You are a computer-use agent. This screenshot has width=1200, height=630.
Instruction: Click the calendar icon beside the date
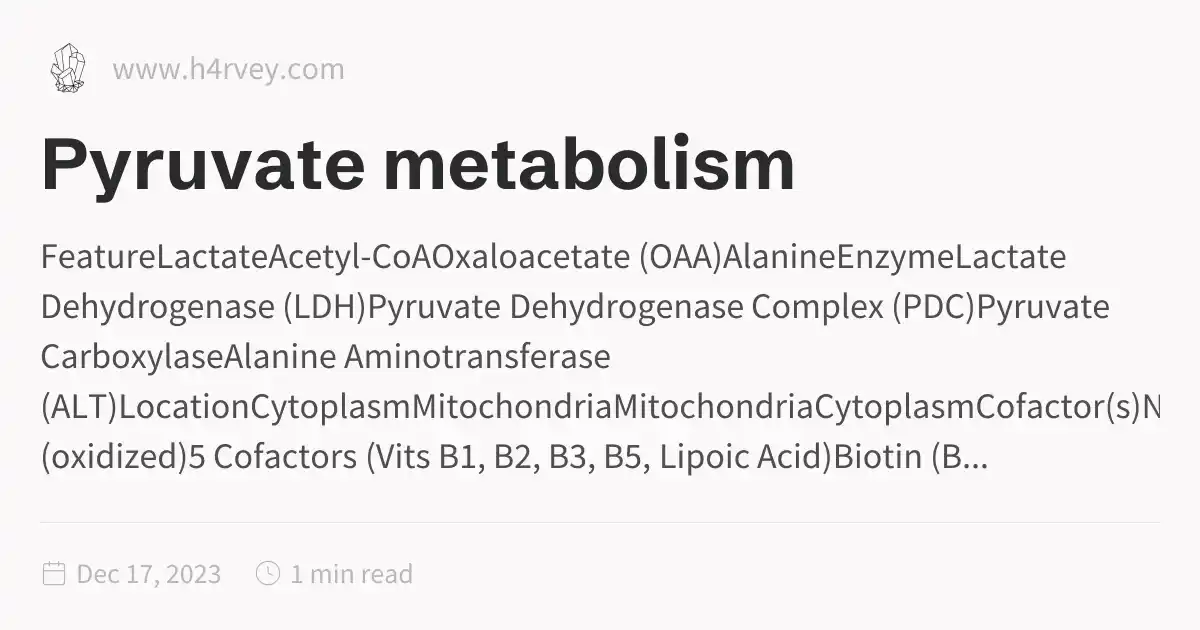pos(54,574)
